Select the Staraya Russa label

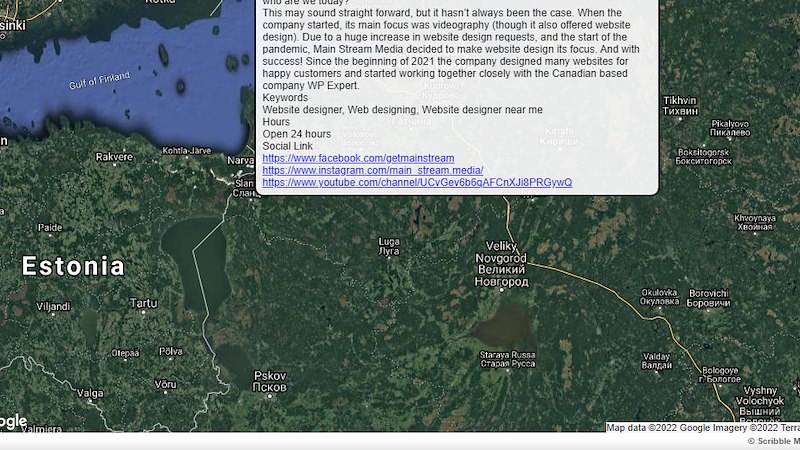click(x=509, y=358)
